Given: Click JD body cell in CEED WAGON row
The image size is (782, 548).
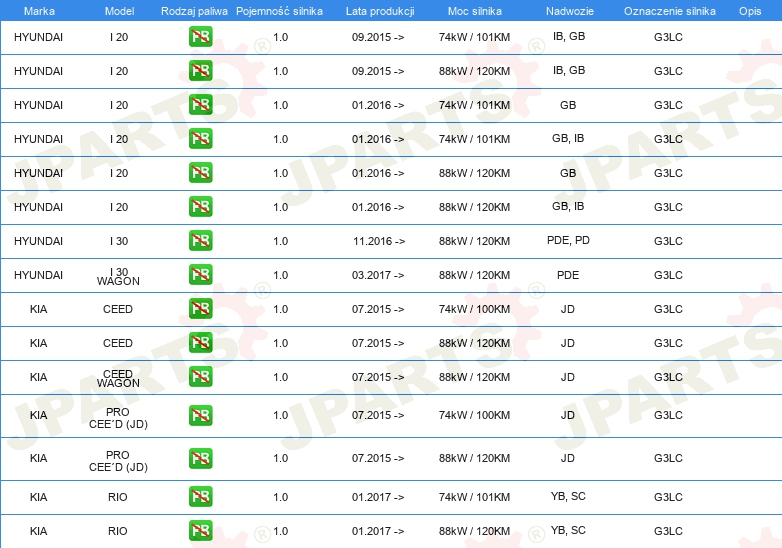Looking at the screenshot, I should pyautogui.click(x=568, y=377).
